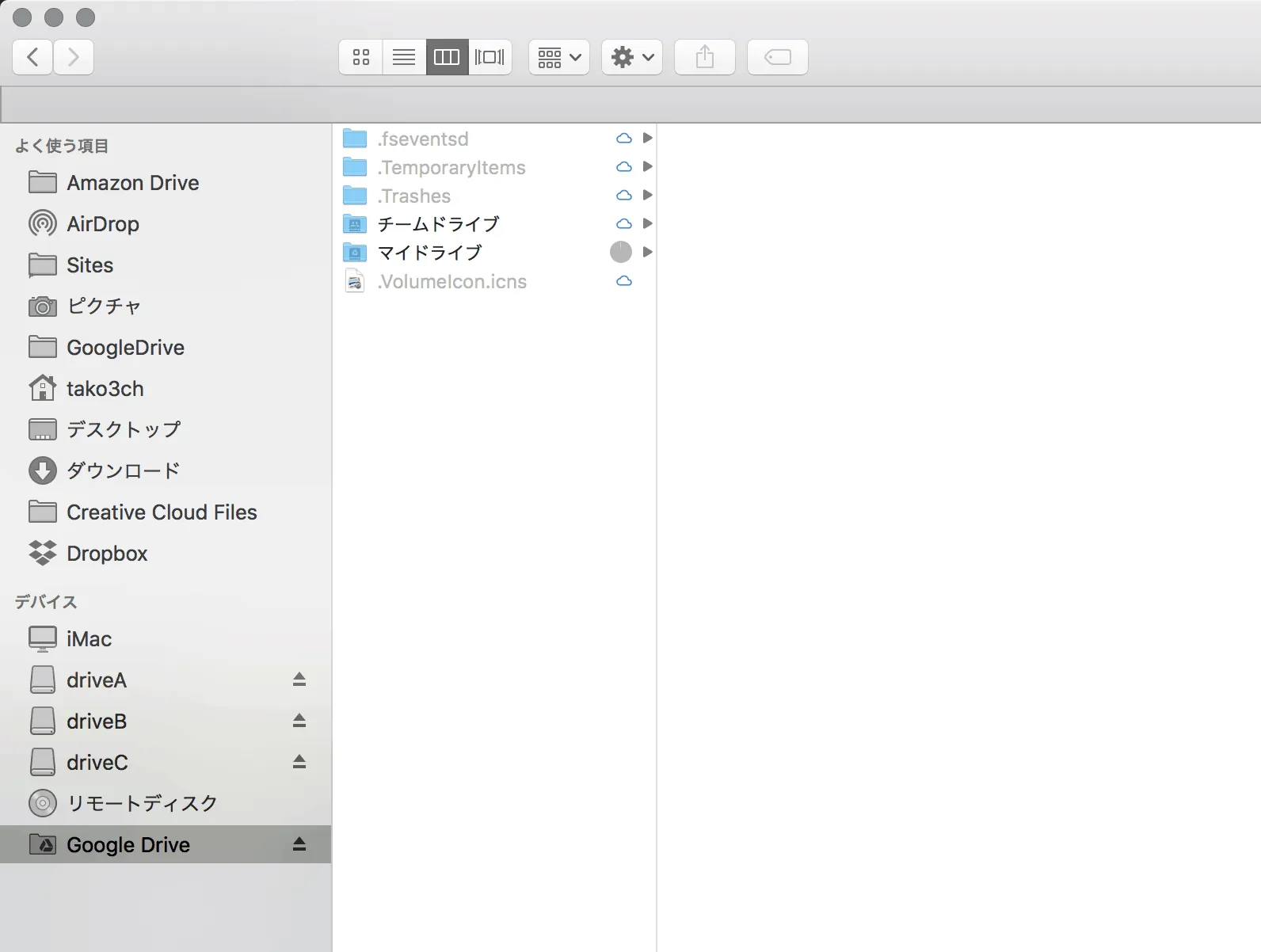The image size is (1261, 952).
Task: Eject driveA from the sidebar
Action: 299,680
